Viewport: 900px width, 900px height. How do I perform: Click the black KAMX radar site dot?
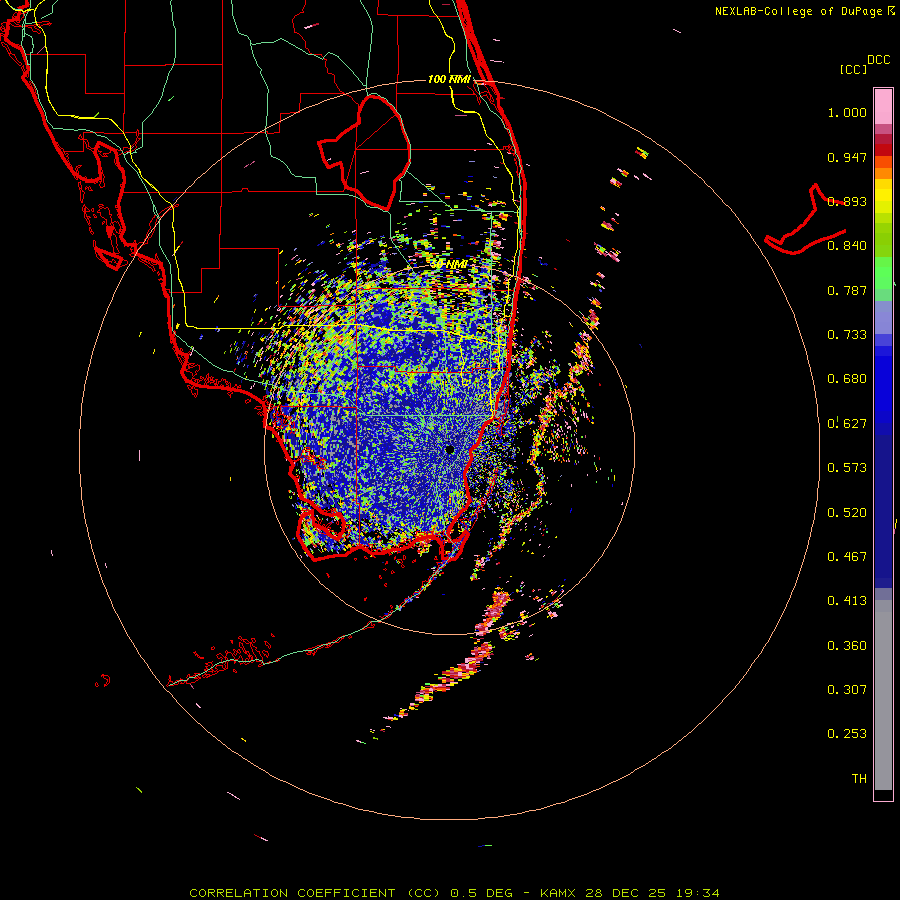[x=449, y=449]
